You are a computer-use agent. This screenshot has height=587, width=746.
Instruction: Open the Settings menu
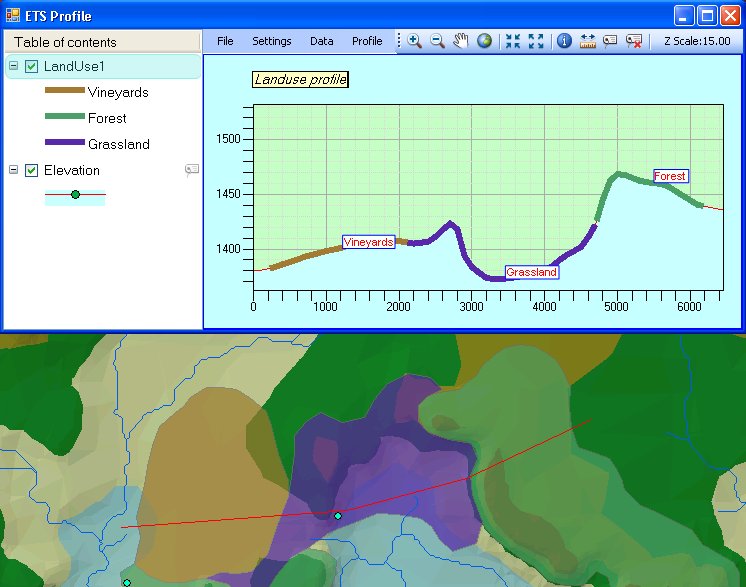[x=272, y=41]
